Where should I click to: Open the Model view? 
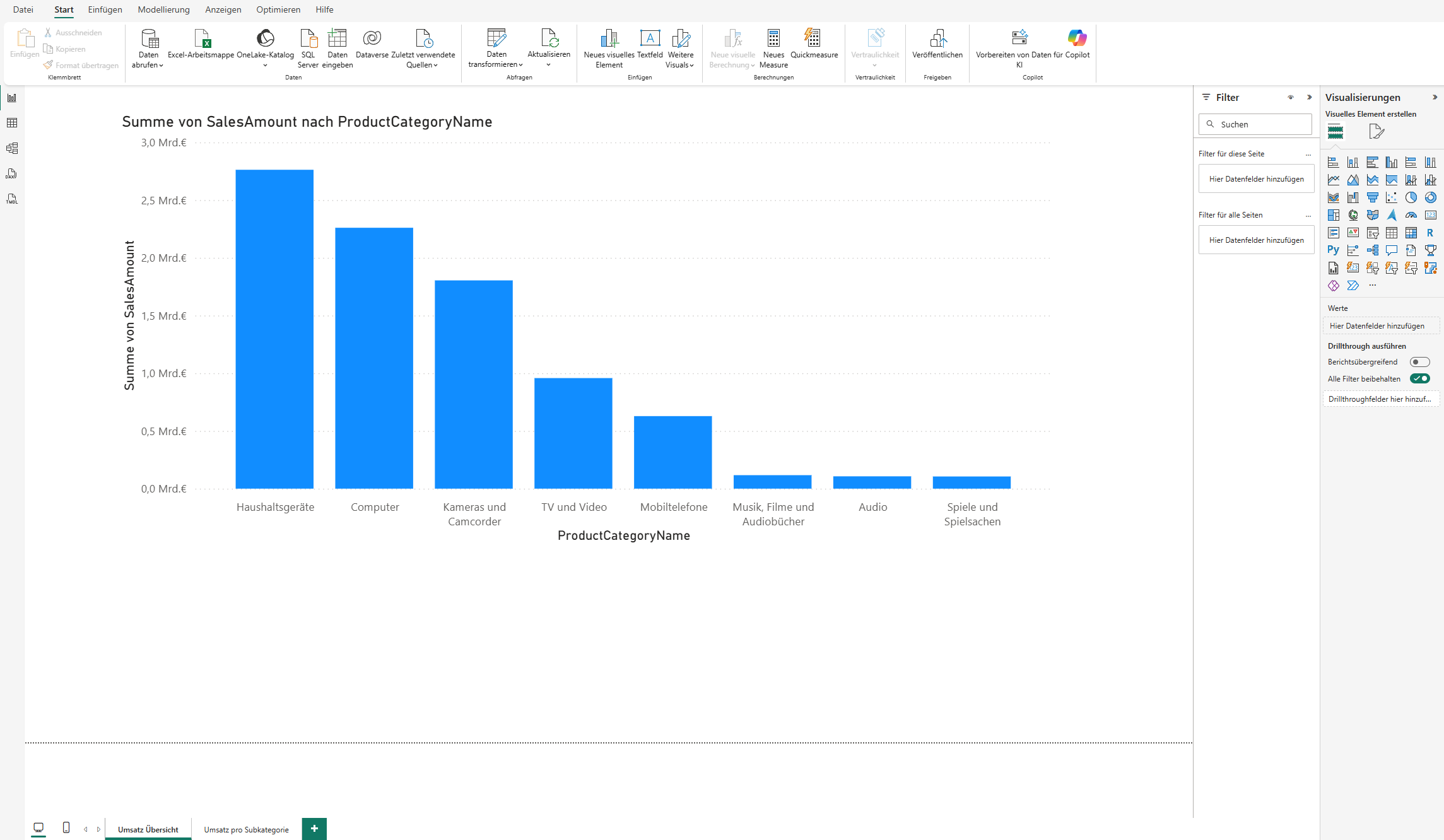pos(12,148)
